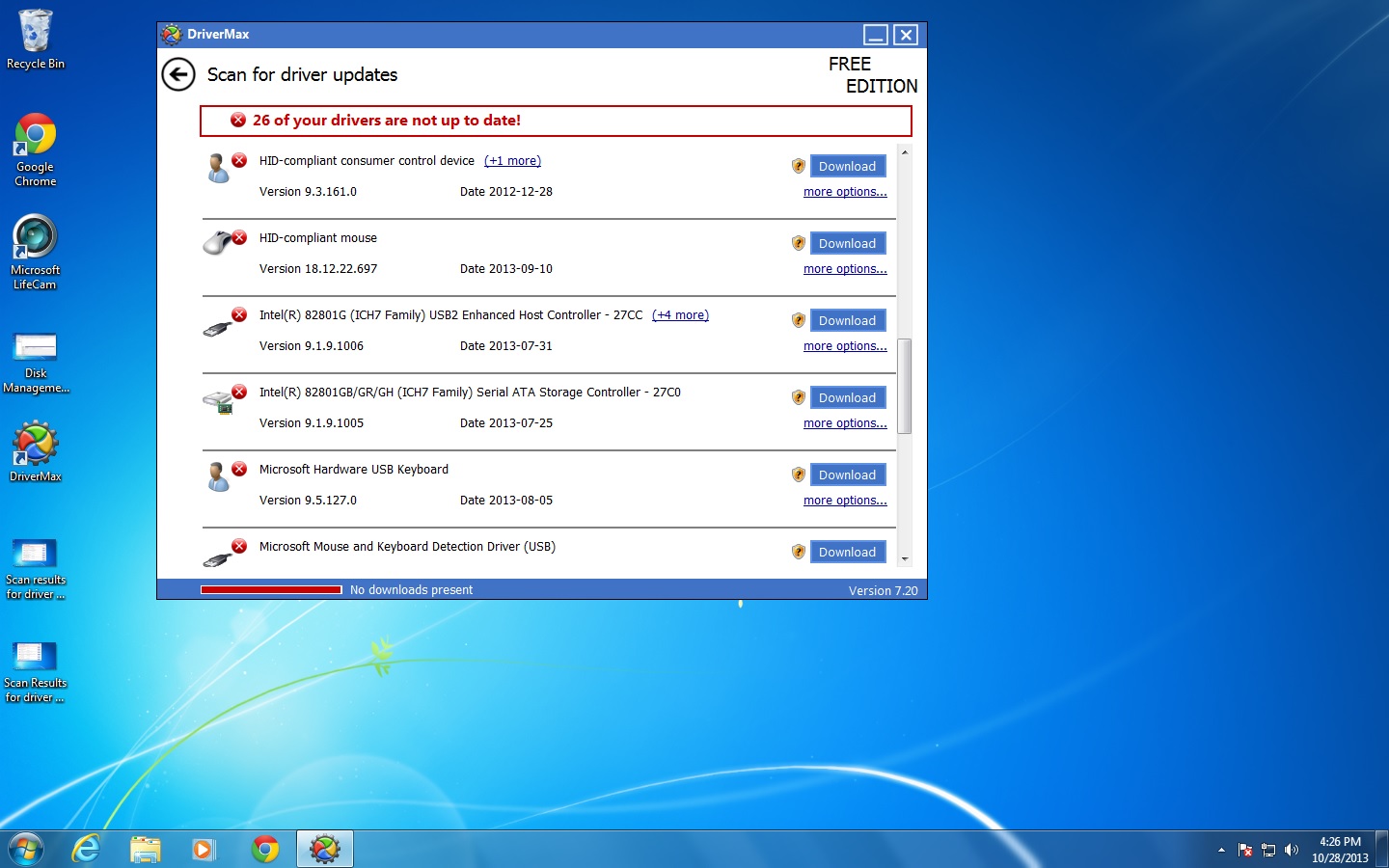Click the taskbar clock showing 4:26 PM
The image size is (1389, 868).
click(x=1340, y=850)
